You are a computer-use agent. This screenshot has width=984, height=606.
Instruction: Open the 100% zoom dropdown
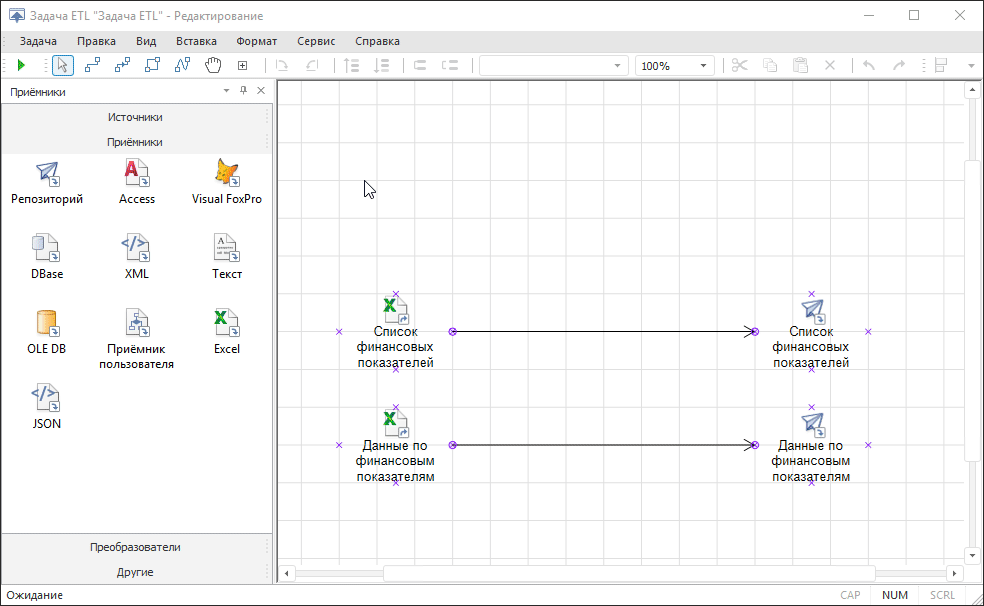pos(704,66)
